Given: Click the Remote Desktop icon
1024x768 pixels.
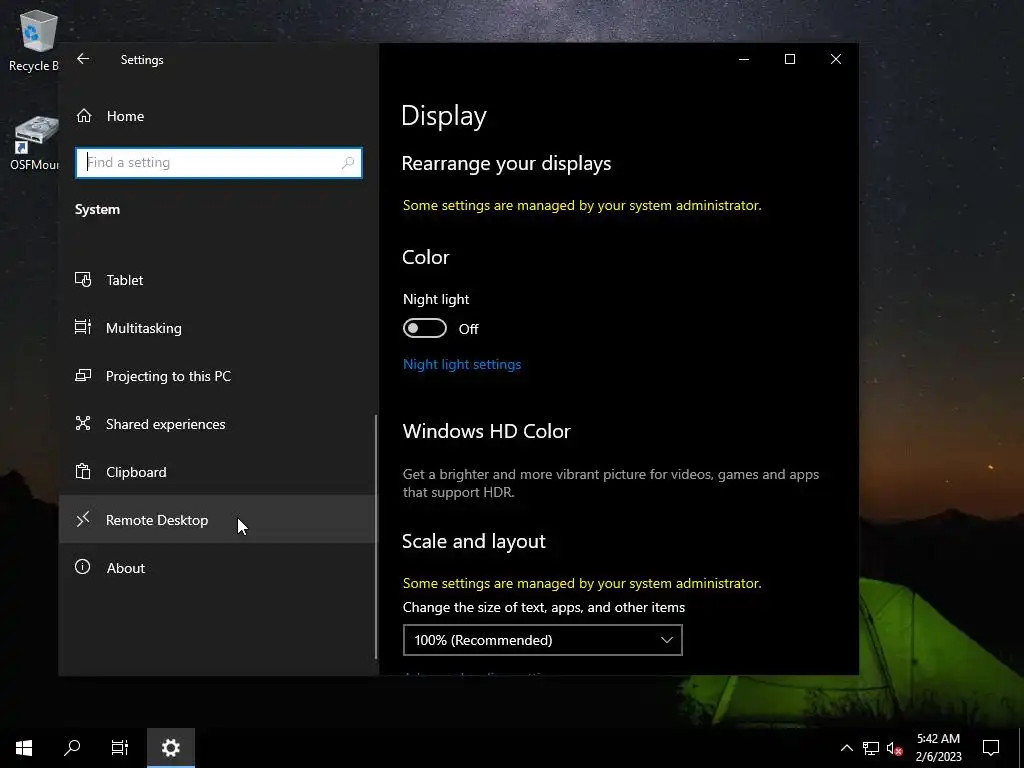Looking at the screenshot, I should coord(83,519).
